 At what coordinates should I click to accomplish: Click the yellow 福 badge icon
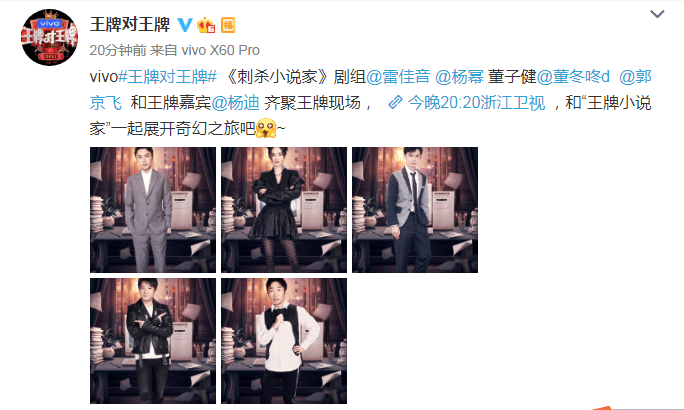coord(228,25)
